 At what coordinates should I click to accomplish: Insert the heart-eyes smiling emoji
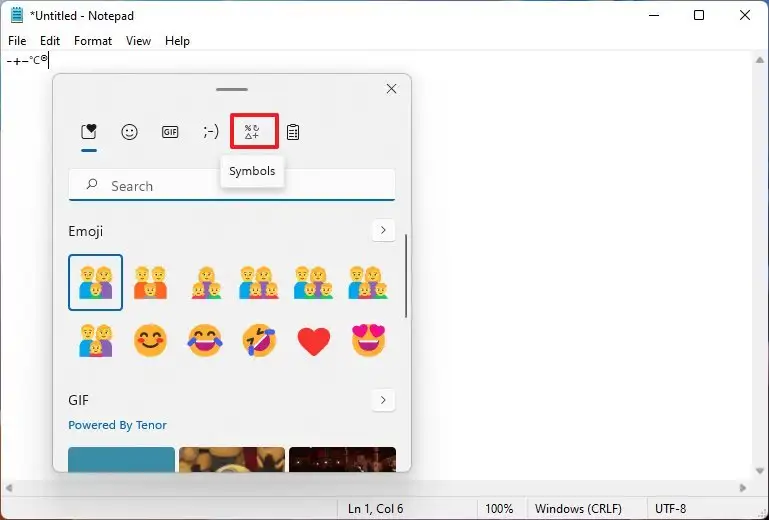368,339
